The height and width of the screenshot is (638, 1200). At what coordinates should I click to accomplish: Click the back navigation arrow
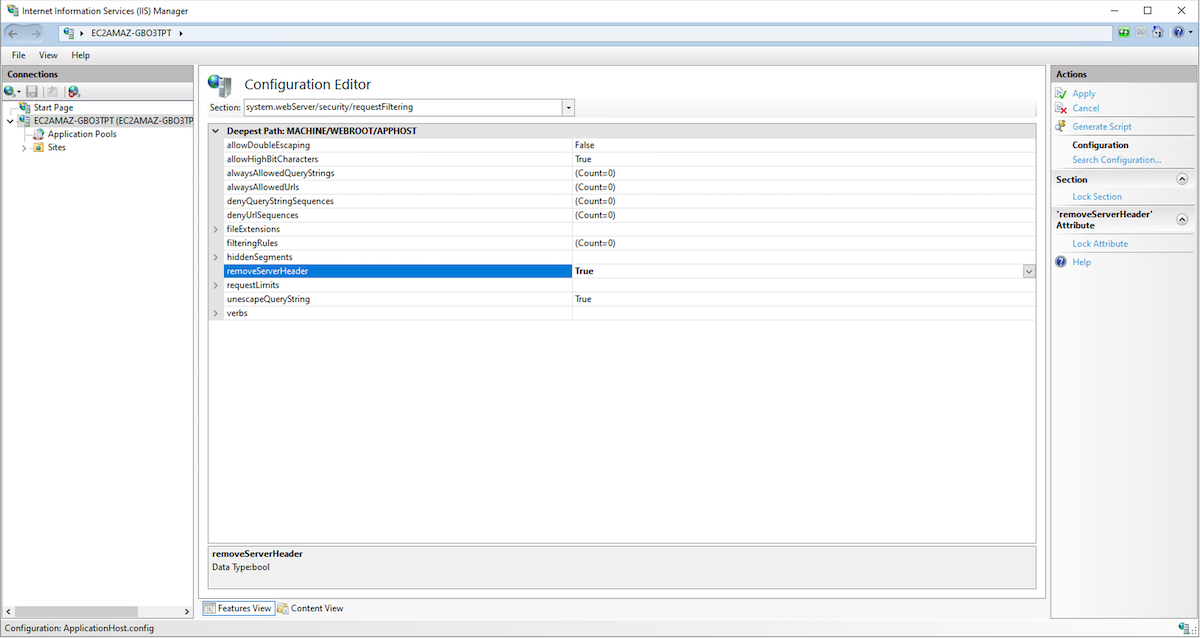point(15,33)
